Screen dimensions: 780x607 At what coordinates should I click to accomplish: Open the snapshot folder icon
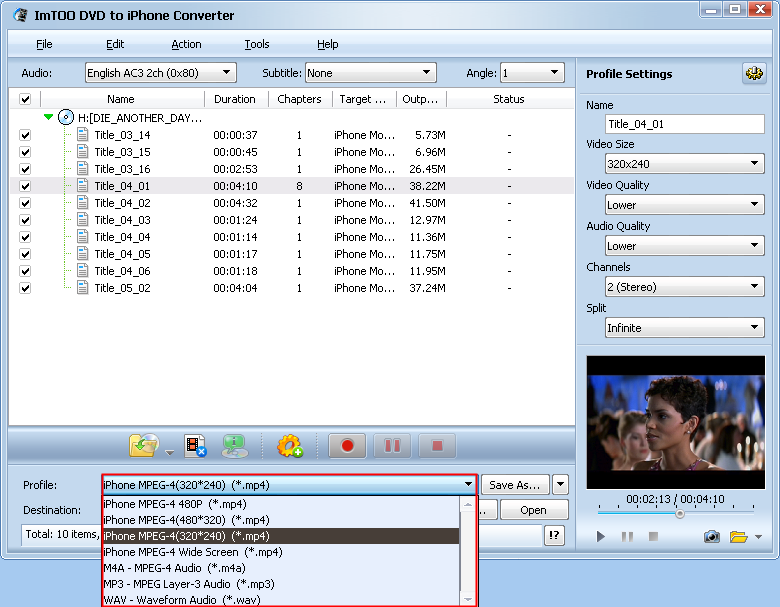tap(739, 536)
